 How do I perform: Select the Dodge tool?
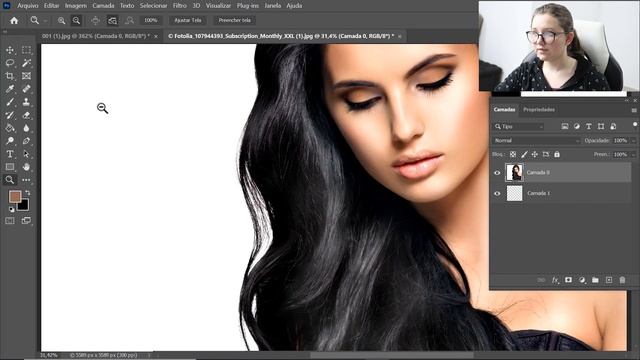tap(10, 141)
